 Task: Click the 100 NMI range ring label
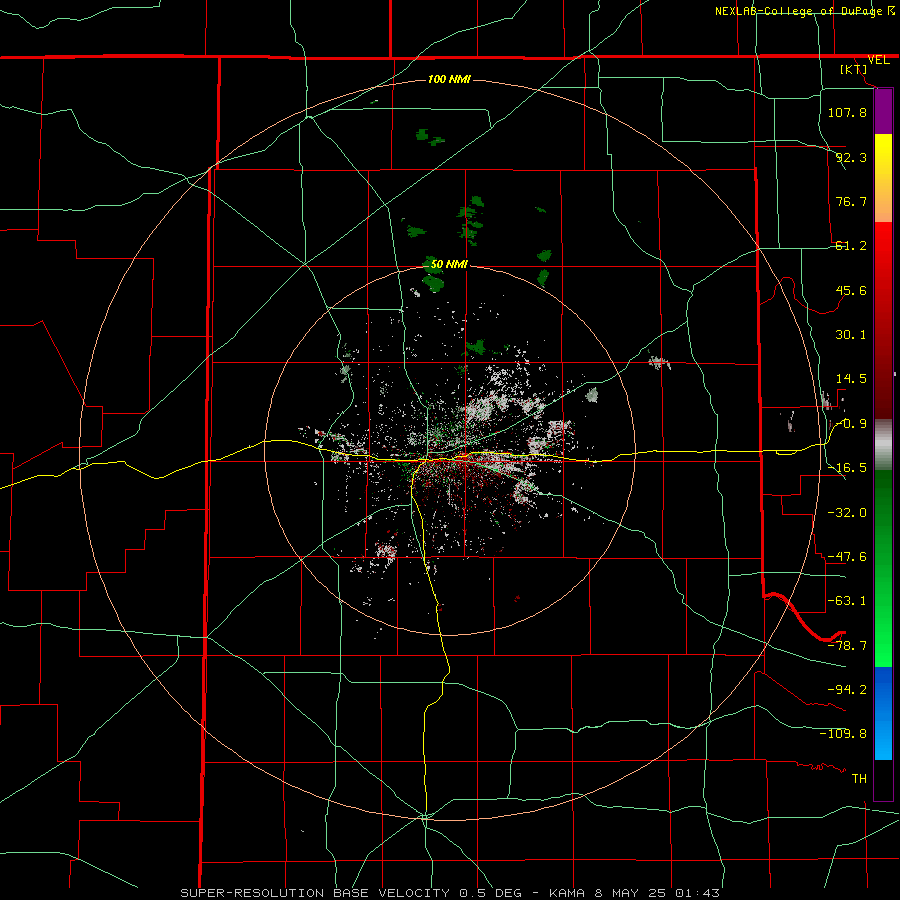point(449,79)
